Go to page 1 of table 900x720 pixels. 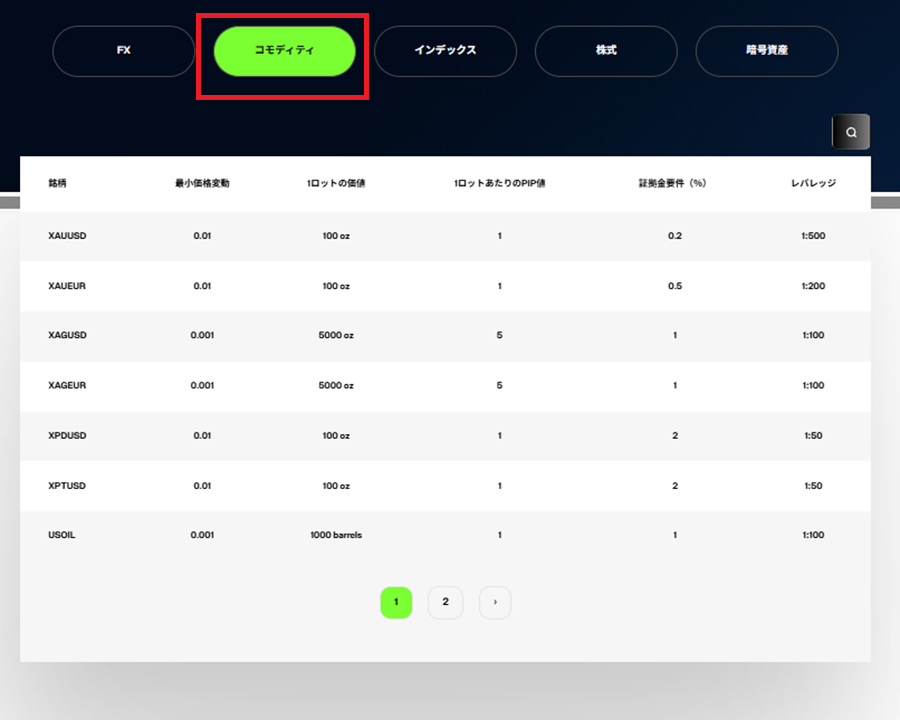(x=396, y=602)
